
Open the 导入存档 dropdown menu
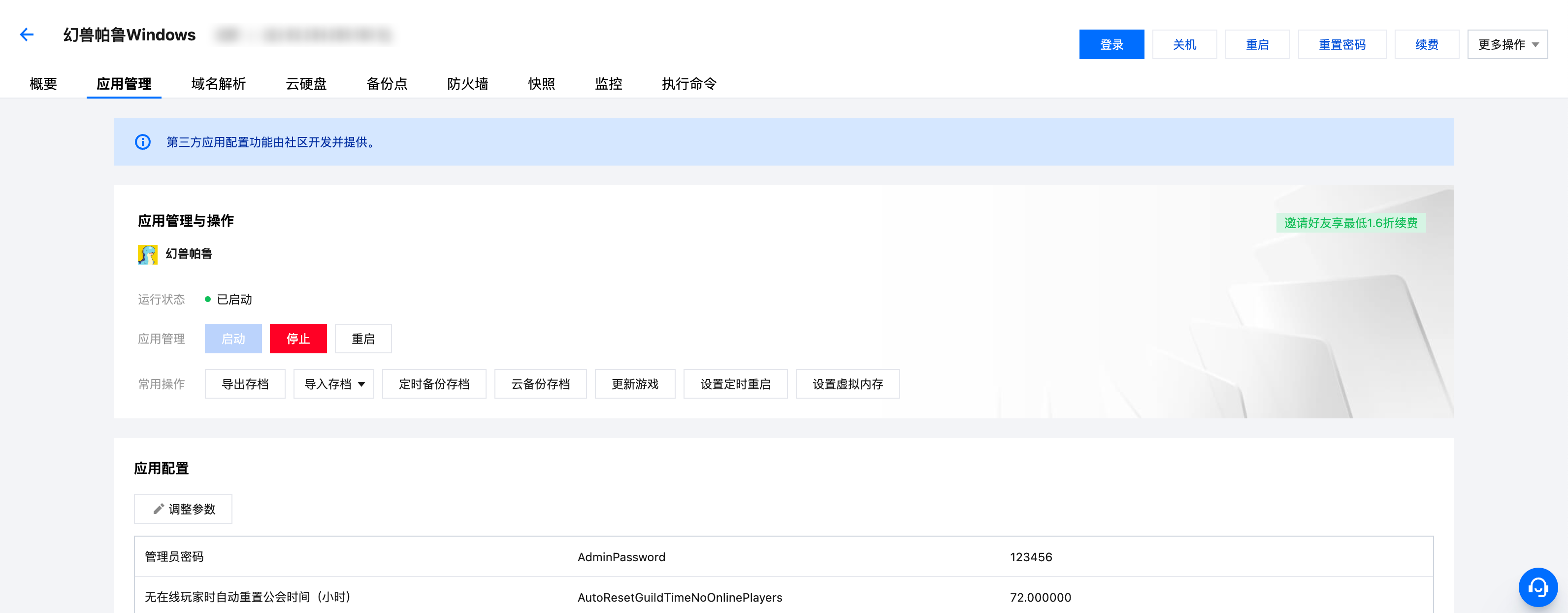point(333,384)
